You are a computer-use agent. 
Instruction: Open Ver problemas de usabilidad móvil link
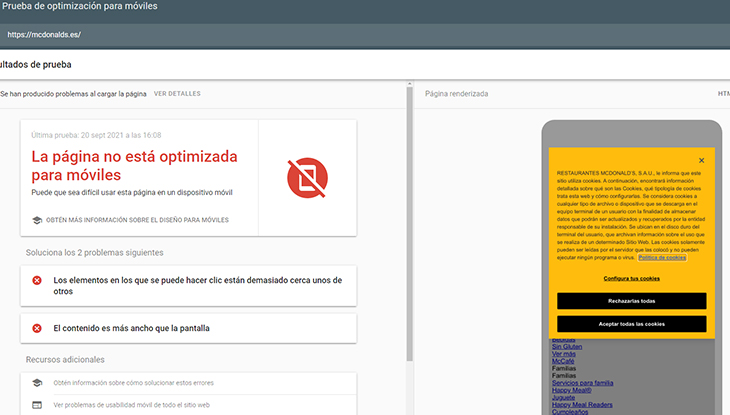pyautogui.click(x=132, y=405)
